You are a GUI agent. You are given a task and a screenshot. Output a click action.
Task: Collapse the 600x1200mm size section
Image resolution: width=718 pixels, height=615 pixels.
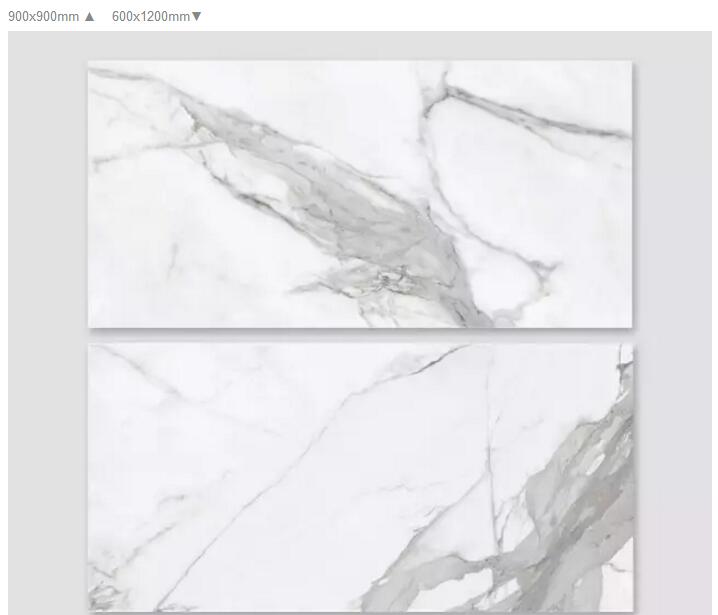(x=156, y=16)
